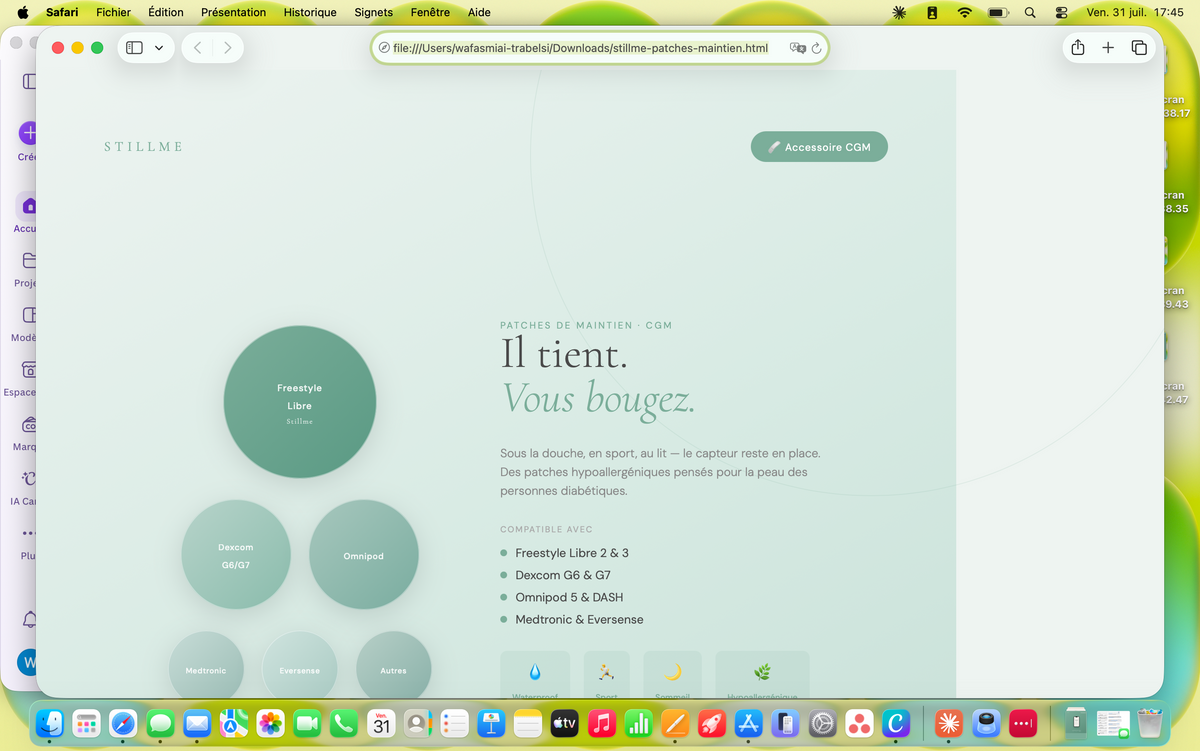The height and width of the screenshot is (751, 1200).
Task: Open FaceTime from the Dock
Action: [x=307, y=723]
